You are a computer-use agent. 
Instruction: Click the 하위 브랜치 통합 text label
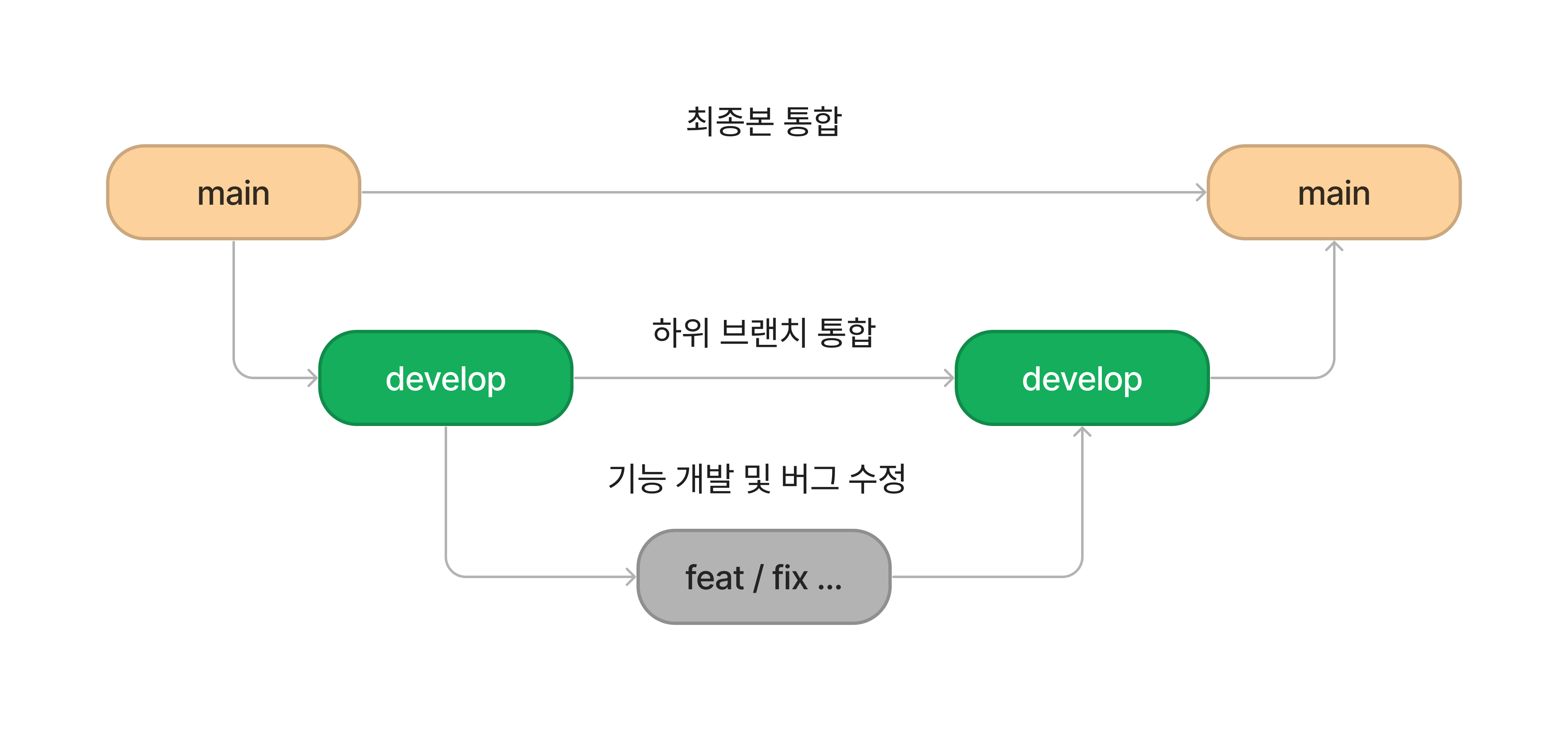(x=763, y=332)
